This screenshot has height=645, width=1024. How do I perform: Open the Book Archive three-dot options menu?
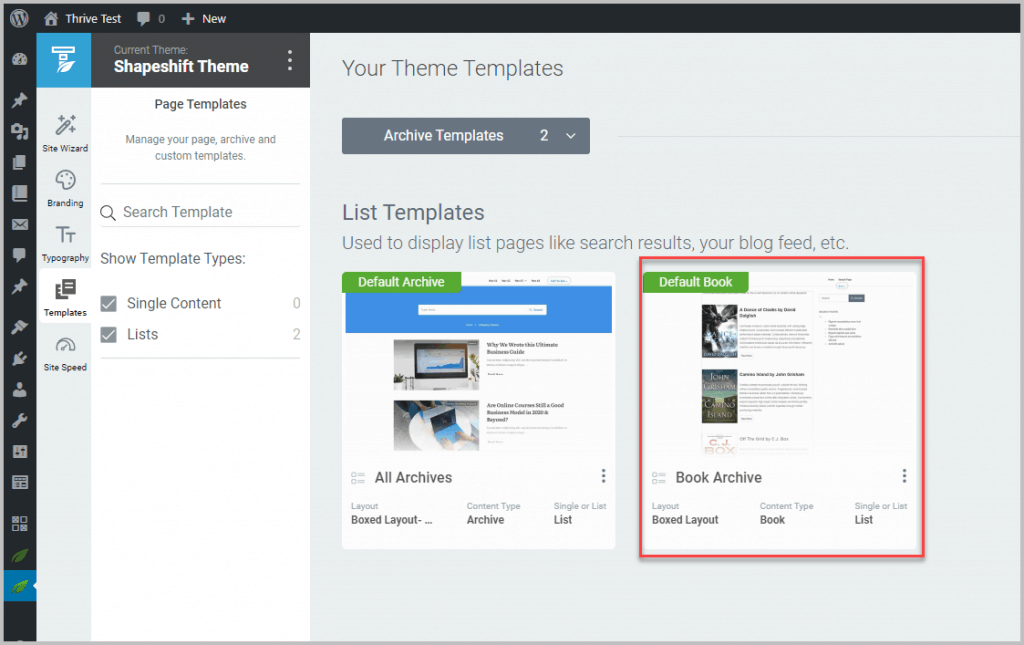click(x=904, y=476)
